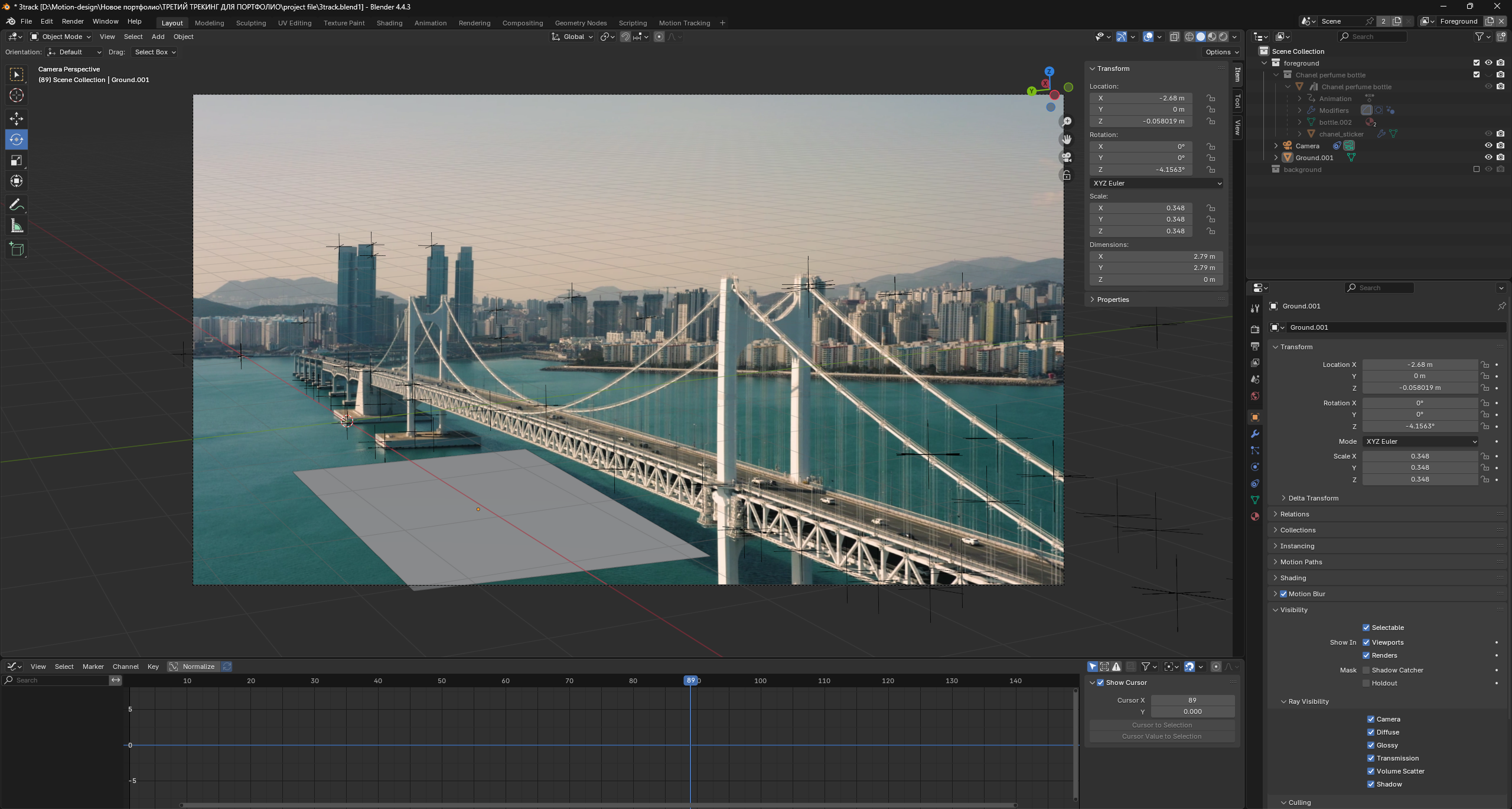Toggle camera view icon in viewport
The height and width of the screenshot is (809, 1512).
click(x=1067, y=158)
